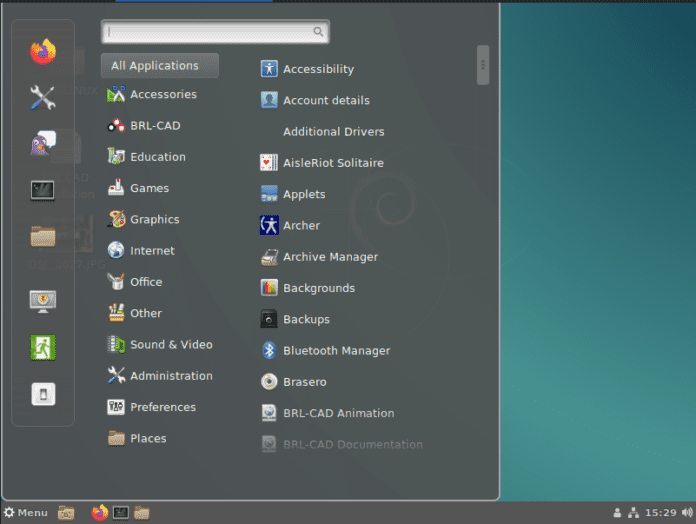
Task: Click the user tray icon in panel
Action: tap(617, 513)
